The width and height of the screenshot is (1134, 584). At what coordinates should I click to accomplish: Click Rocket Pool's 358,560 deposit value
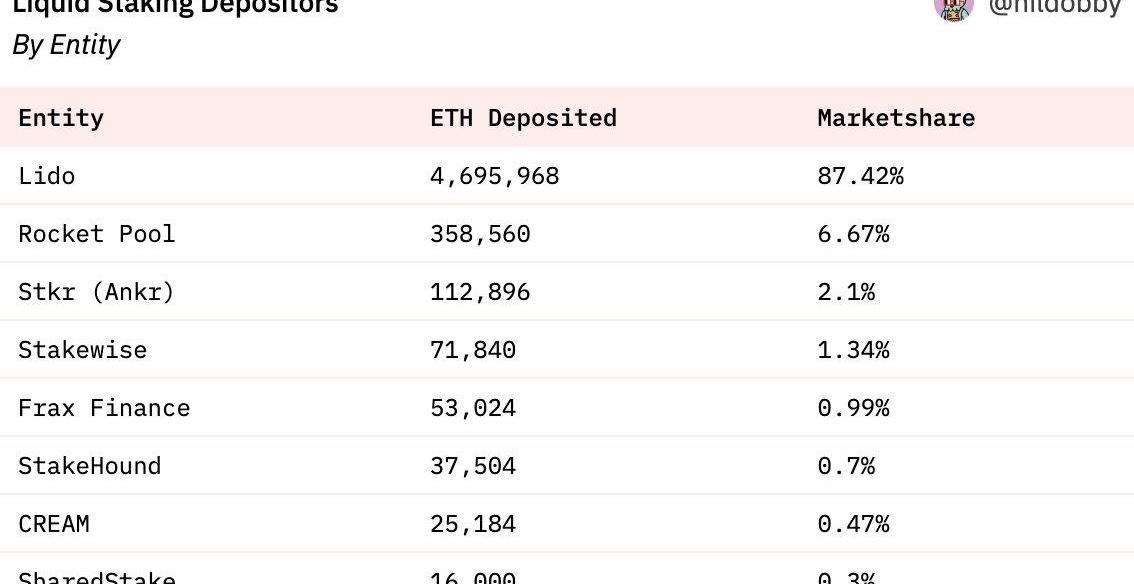point(480,234)
